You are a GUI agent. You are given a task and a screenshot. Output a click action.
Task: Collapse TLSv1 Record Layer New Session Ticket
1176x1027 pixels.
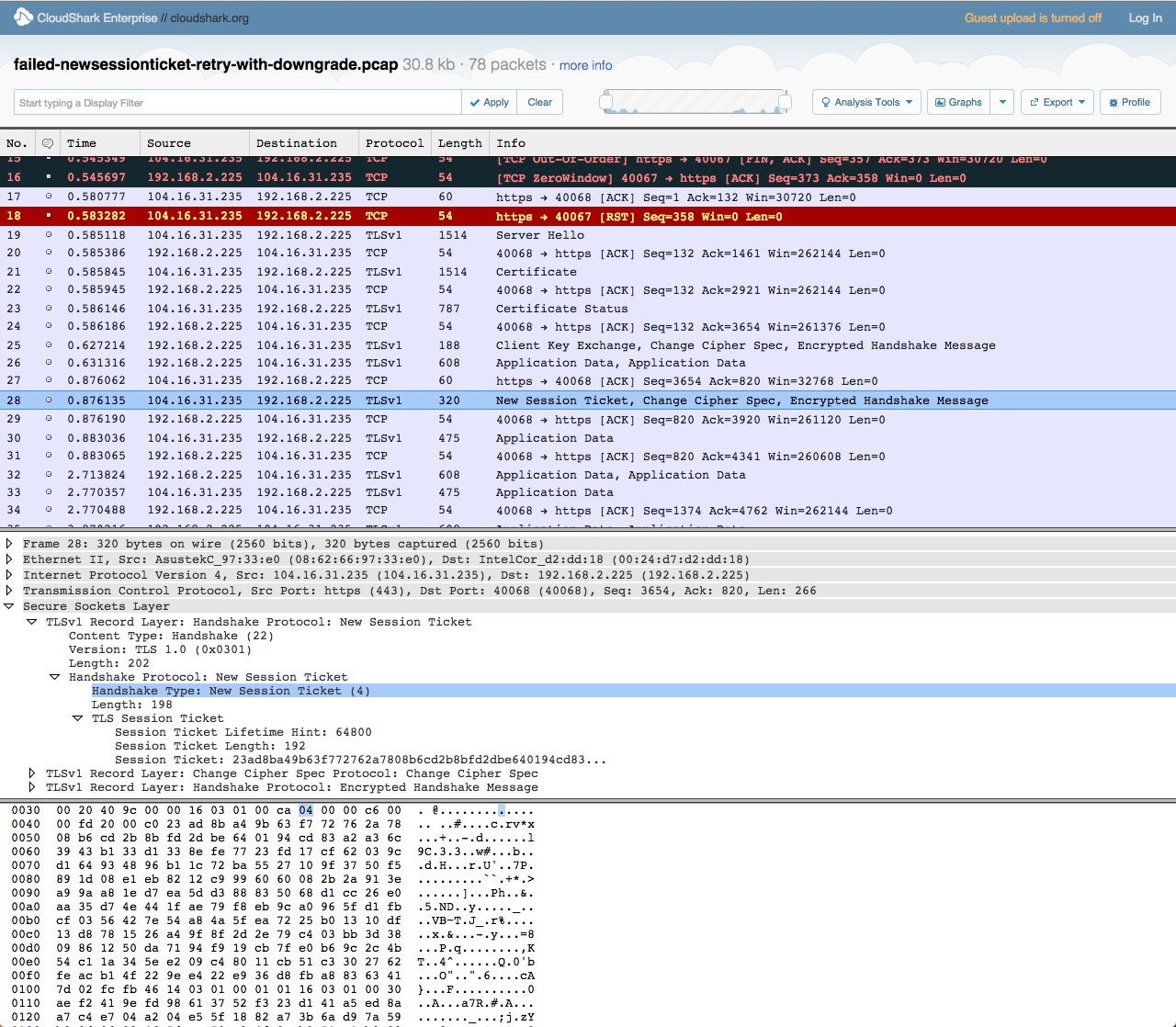32,622
